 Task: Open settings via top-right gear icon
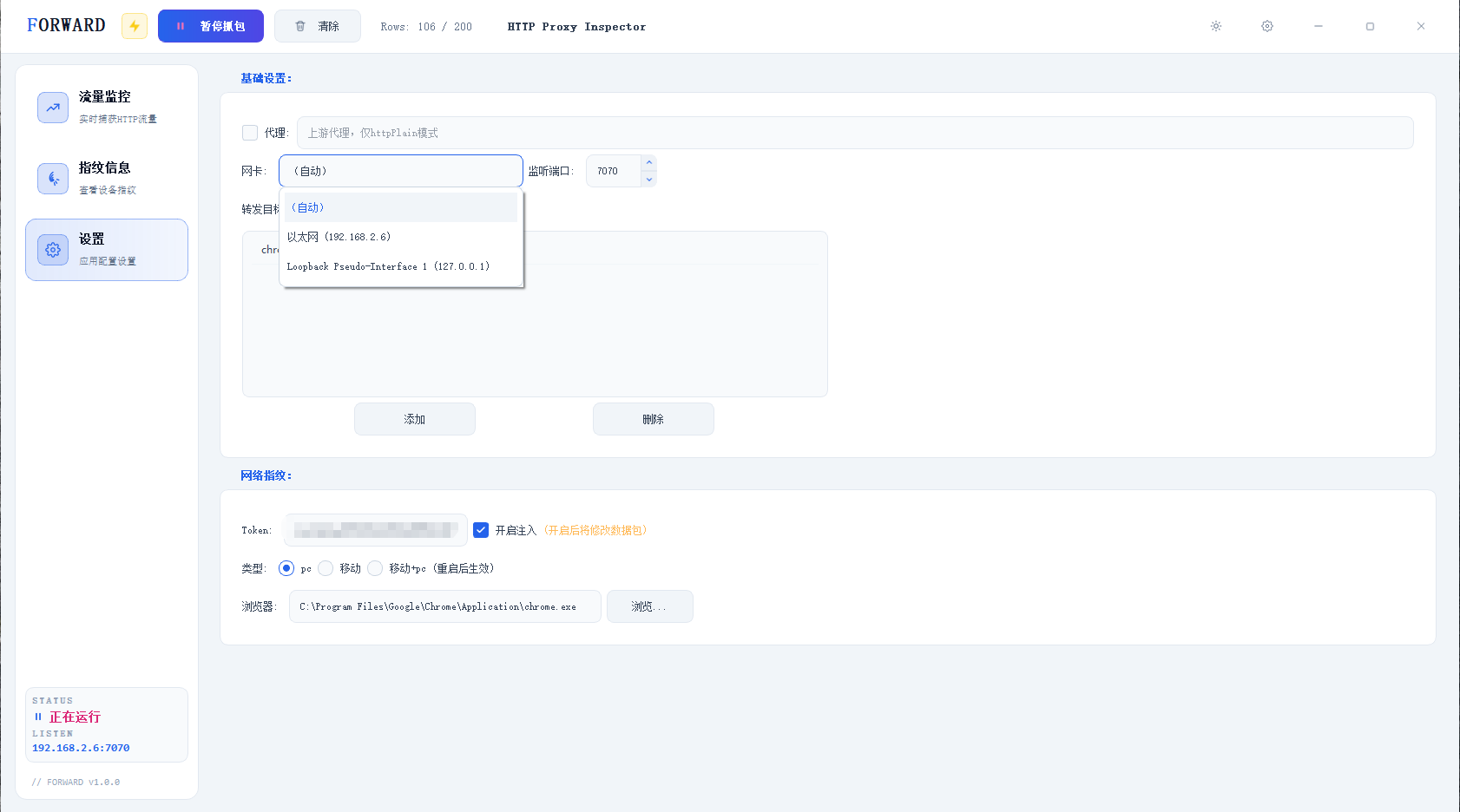pyautogui.click(x=1267, y=26)
